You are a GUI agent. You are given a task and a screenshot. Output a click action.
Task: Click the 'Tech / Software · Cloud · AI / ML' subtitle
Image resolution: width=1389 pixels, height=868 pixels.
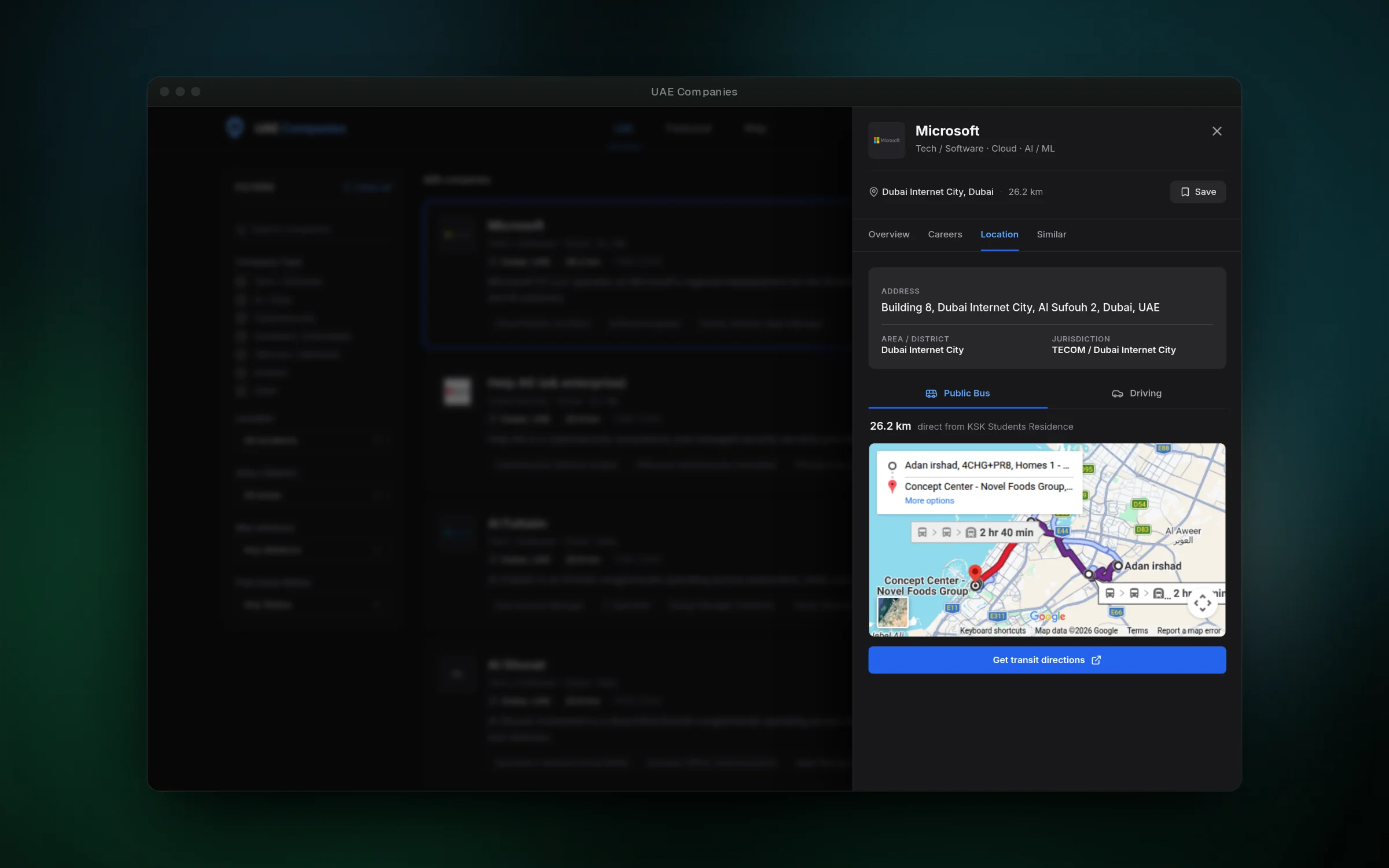(x=984, y=149)
